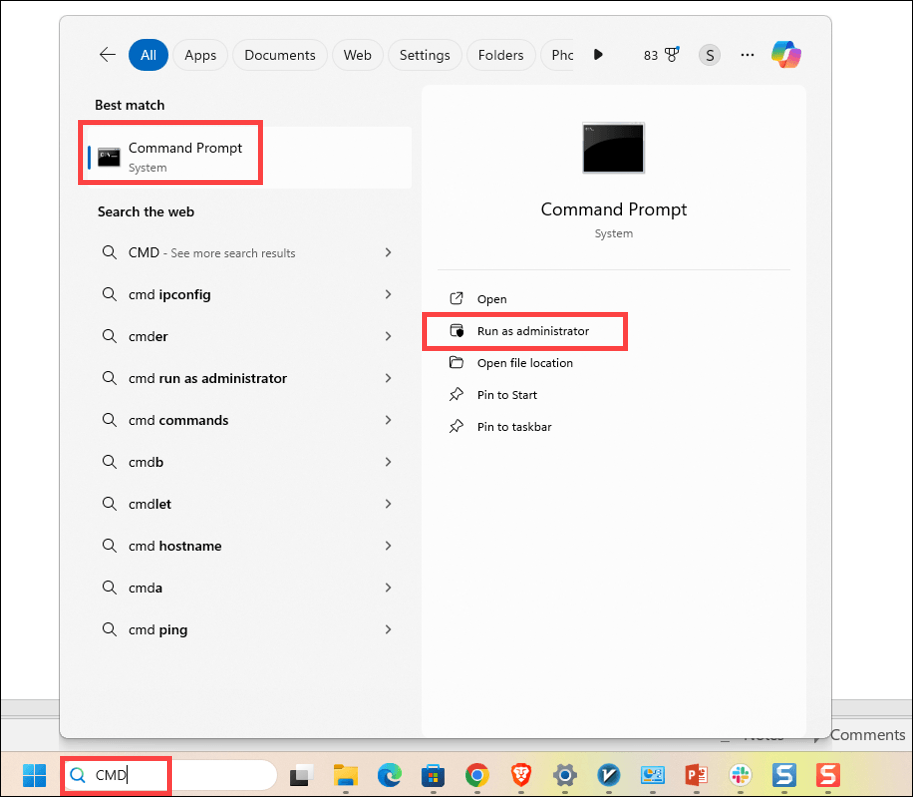Switch to the Apps filter tab
The height and width of the screenshot is (797, 913).
click(x=201, y=55)
